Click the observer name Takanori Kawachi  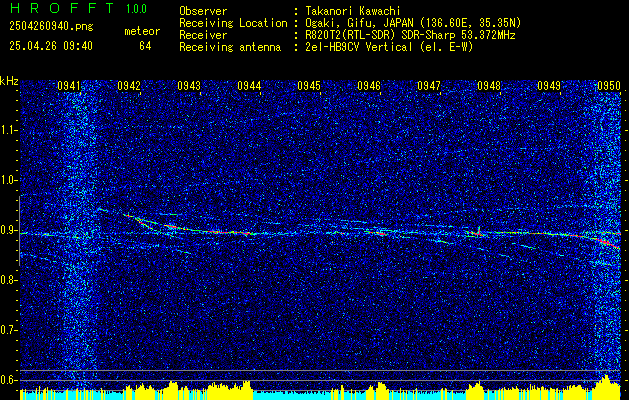point(352,11)
